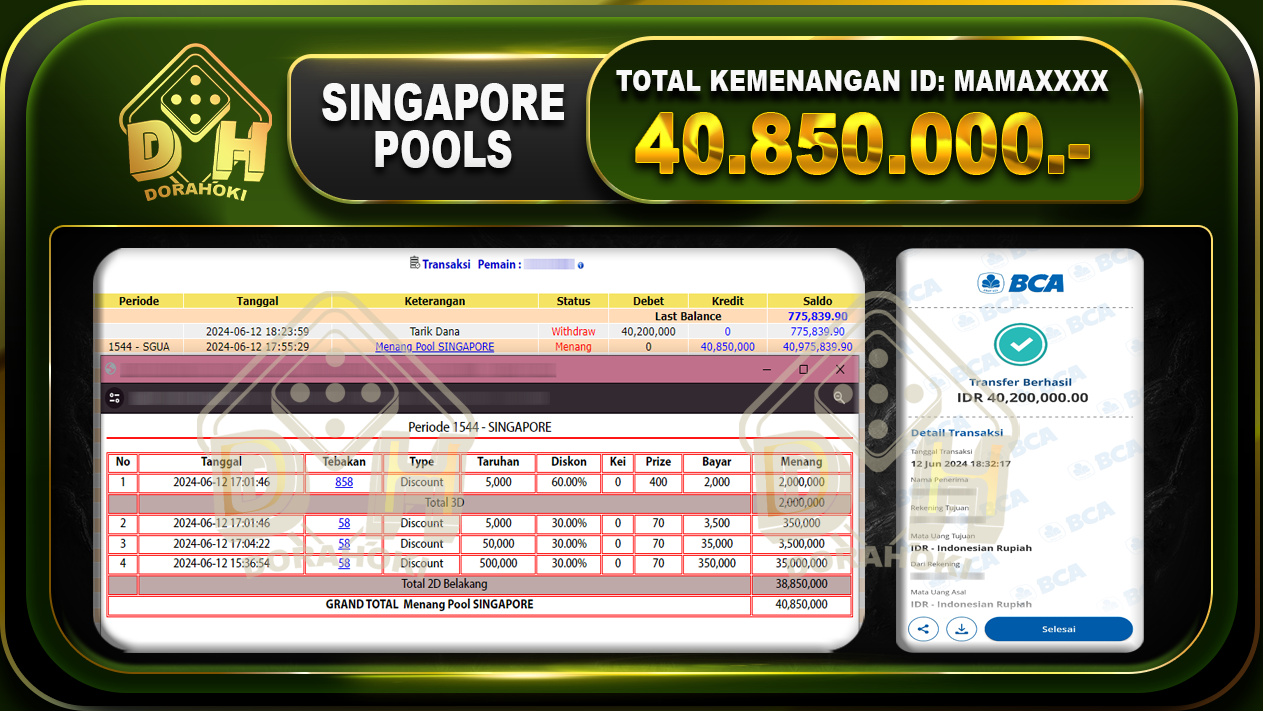Click the Transaksi clipboard icon
The width and height of the screenshot is (1263, 711).
click(414, 262)
